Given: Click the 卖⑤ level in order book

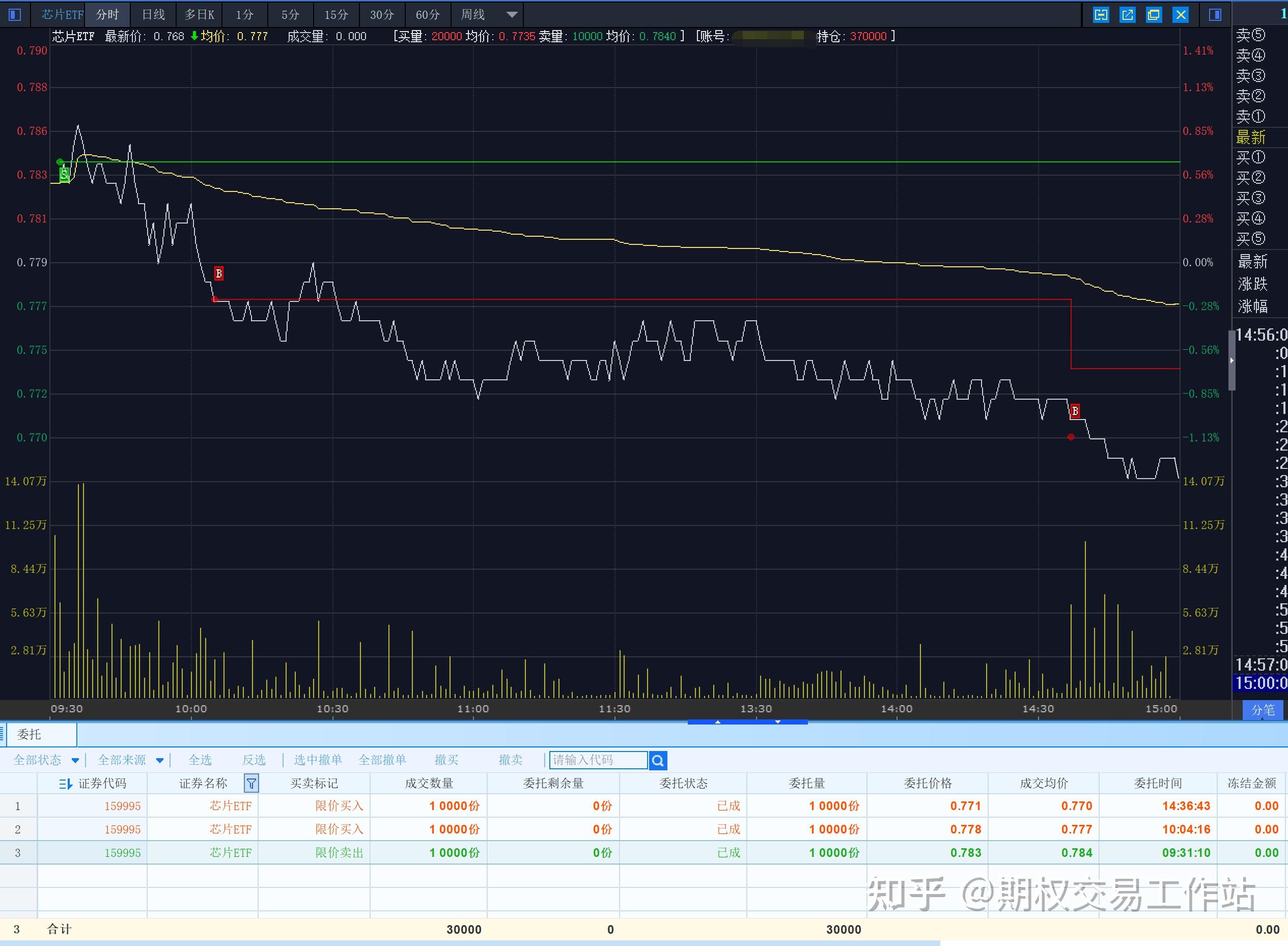Looking at the screenshot, I should 1250,35.
